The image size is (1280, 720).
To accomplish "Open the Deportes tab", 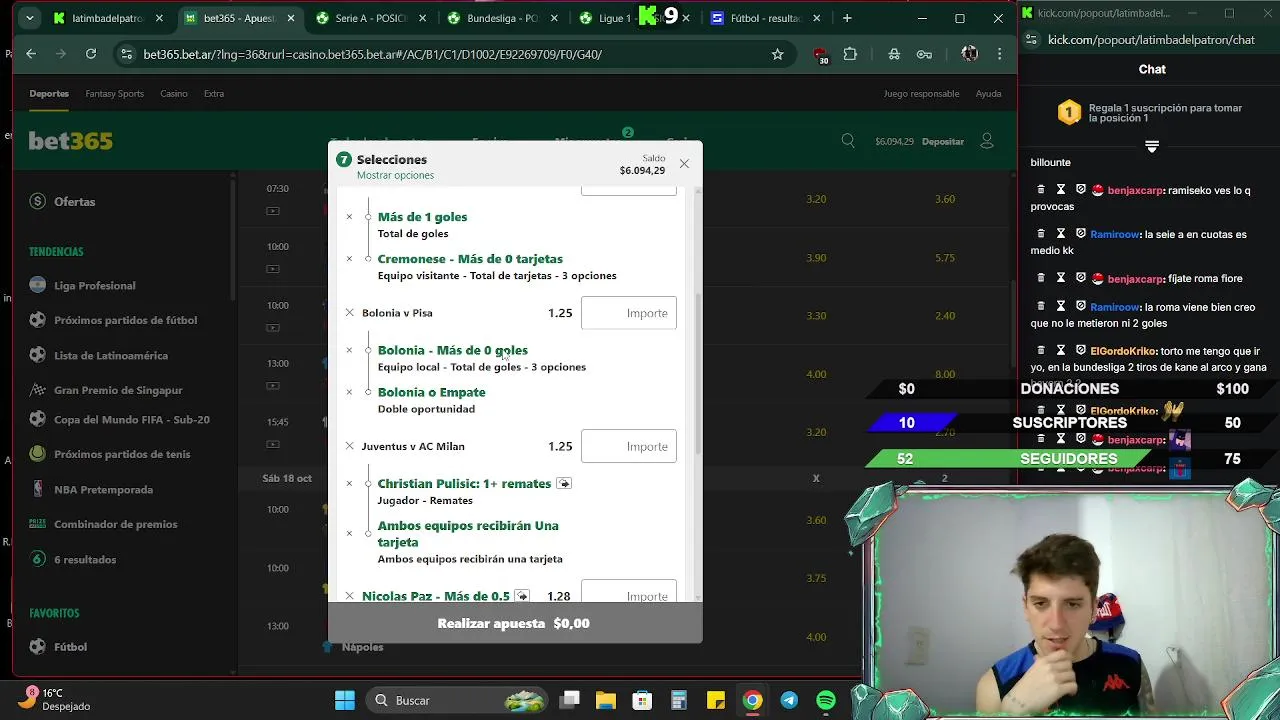I will (49, 94).
